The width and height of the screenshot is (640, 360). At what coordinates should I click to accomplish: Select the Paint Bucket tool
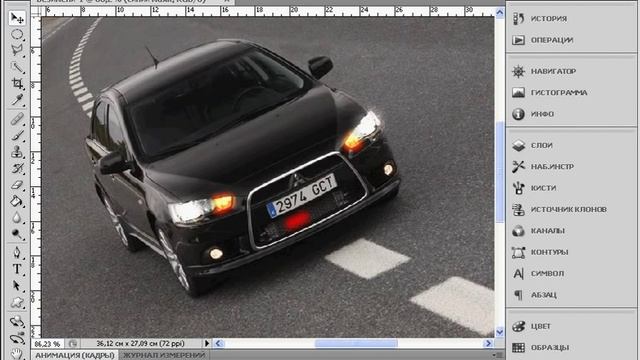[17, 201]
